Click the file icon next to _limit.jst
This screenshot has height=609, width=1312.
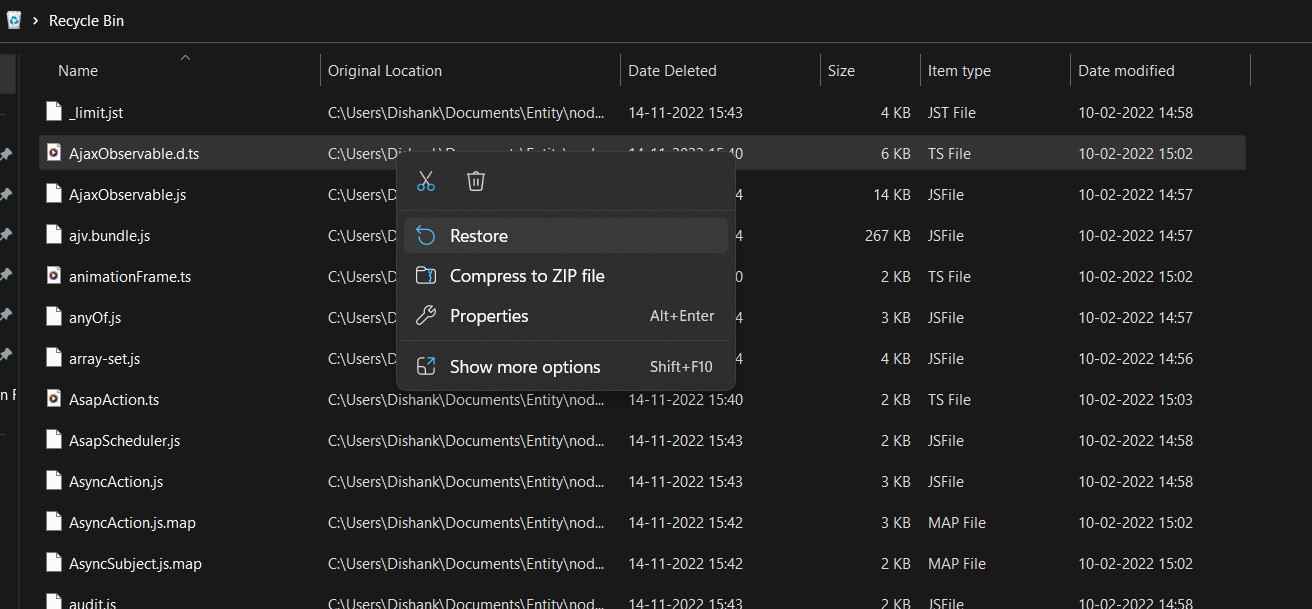tap(53, 112)
